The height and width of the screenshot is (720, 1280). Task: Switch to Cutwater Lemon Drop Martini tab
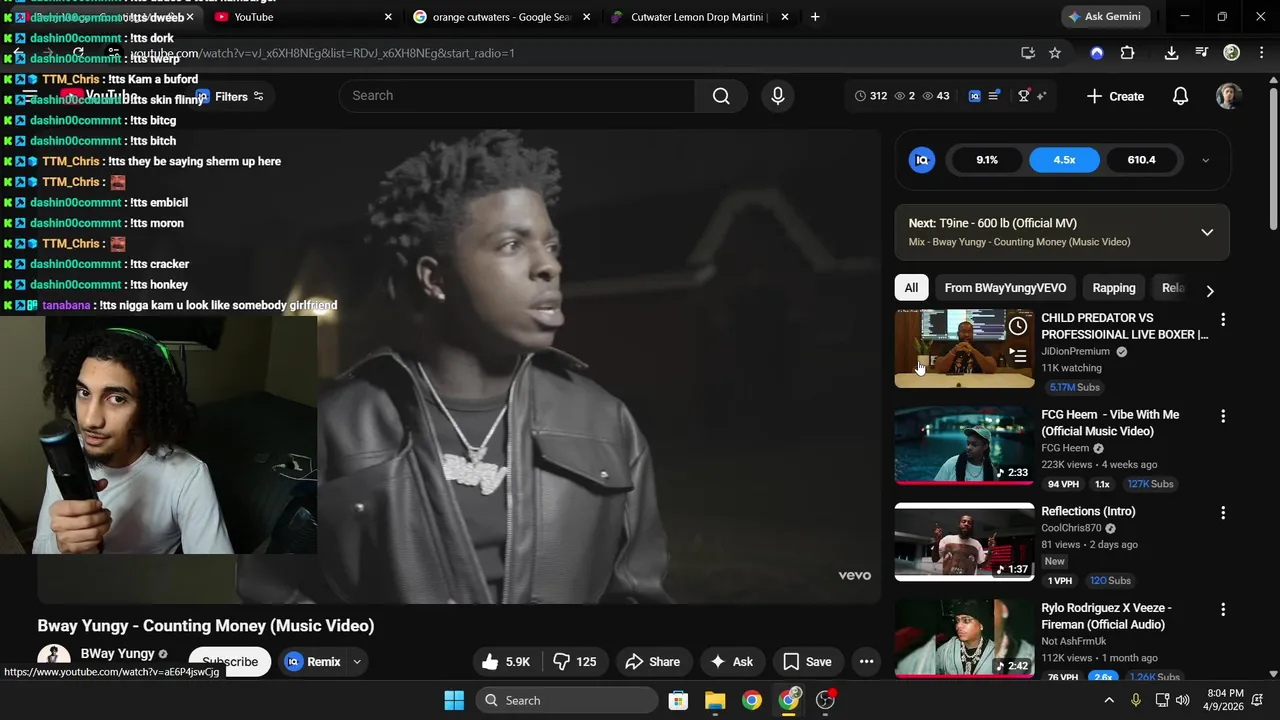coord(700,17)
